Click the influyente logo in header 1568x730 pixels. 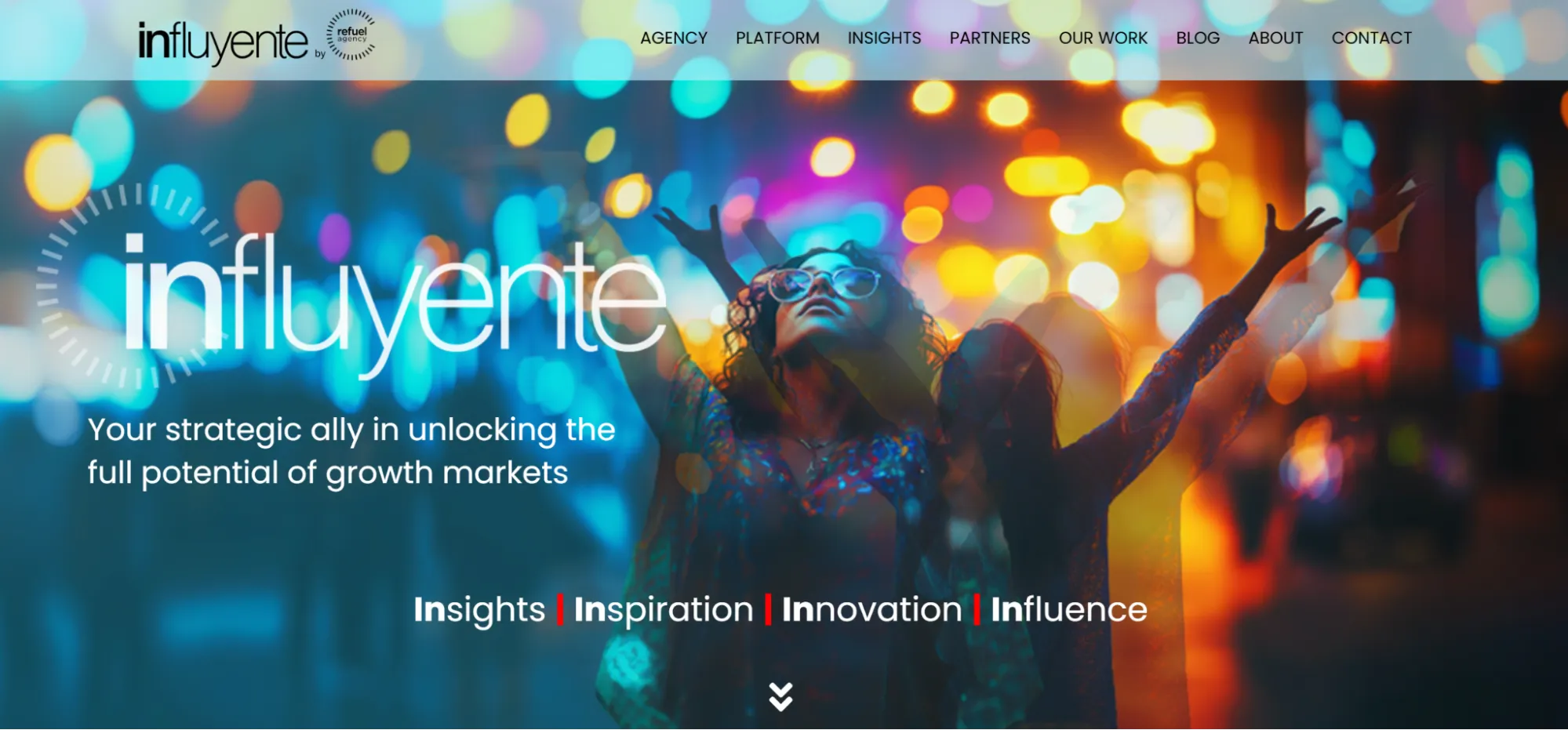pos(223,42)
